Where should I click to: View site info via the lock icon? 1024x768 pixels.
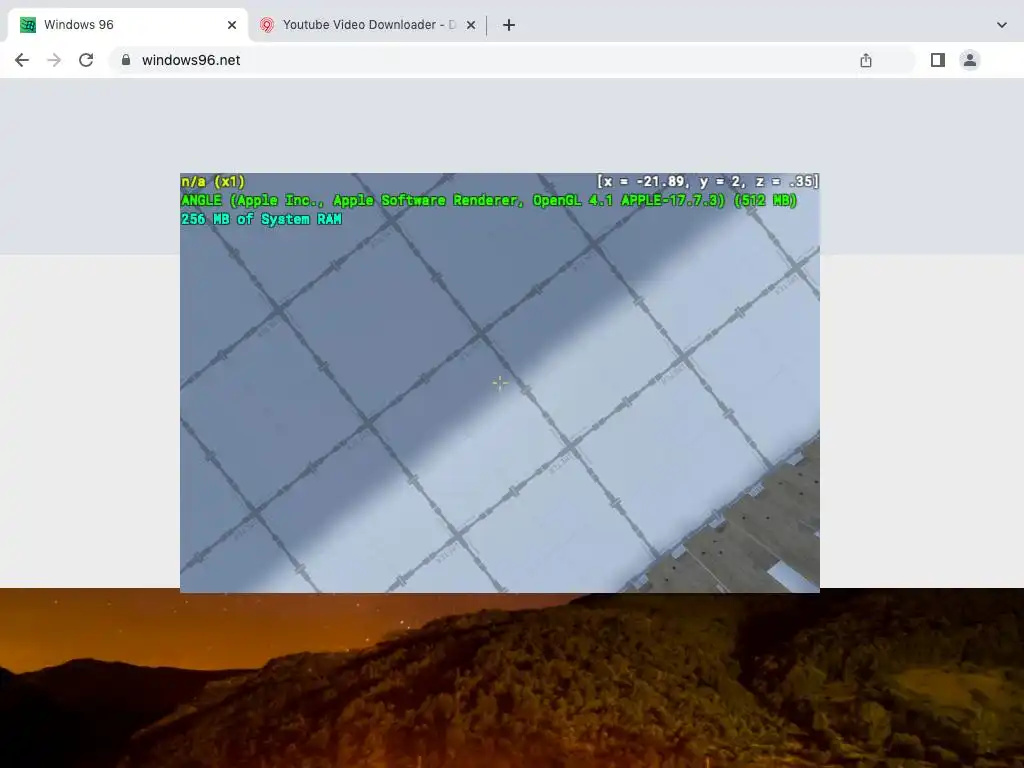click(126, 60)
